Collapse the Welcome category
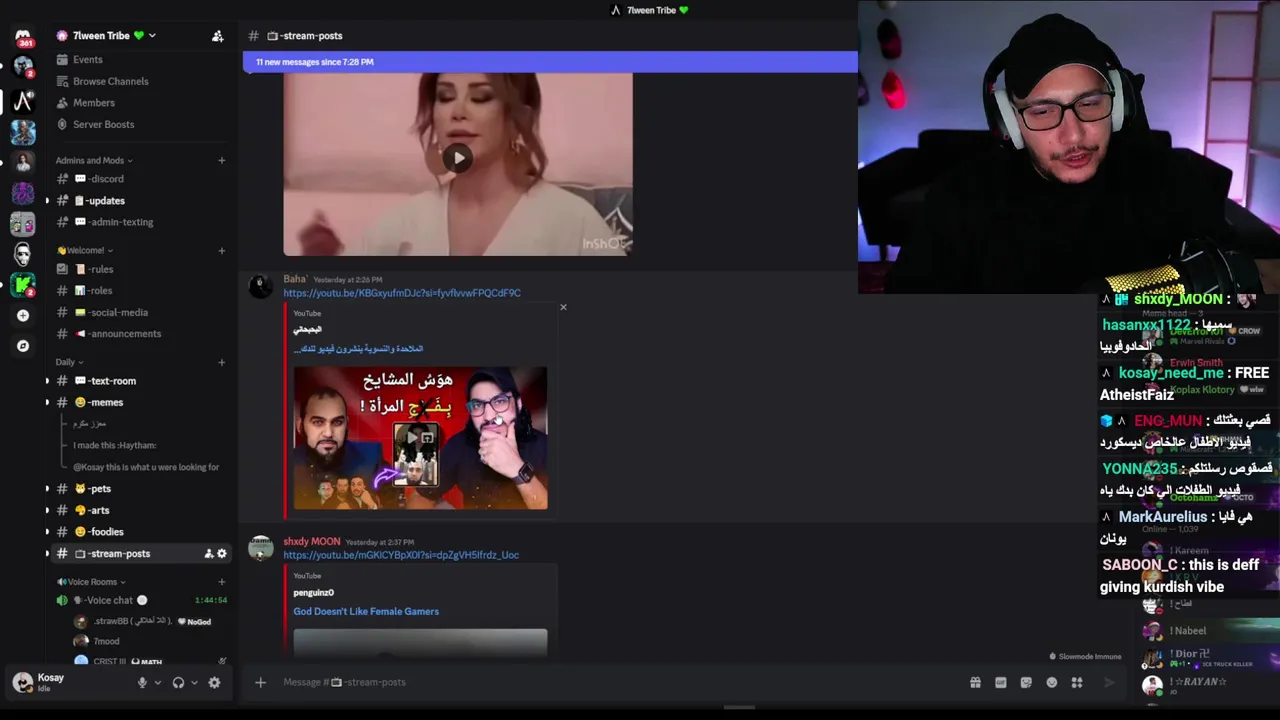The height and width of the screenshot is (720, 1280). [x=85, y=250]
